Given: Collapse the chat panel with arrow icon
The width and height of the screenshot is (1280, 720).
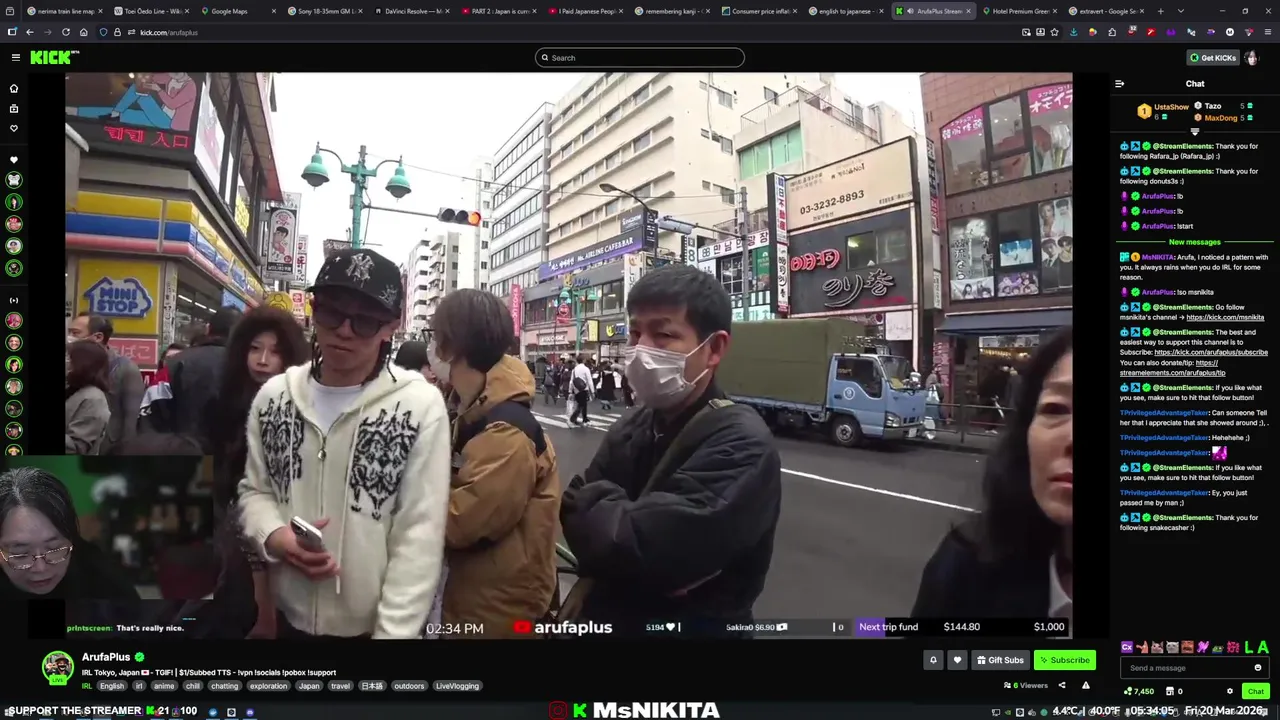Looking at the screenshot, I should 1119,84.
